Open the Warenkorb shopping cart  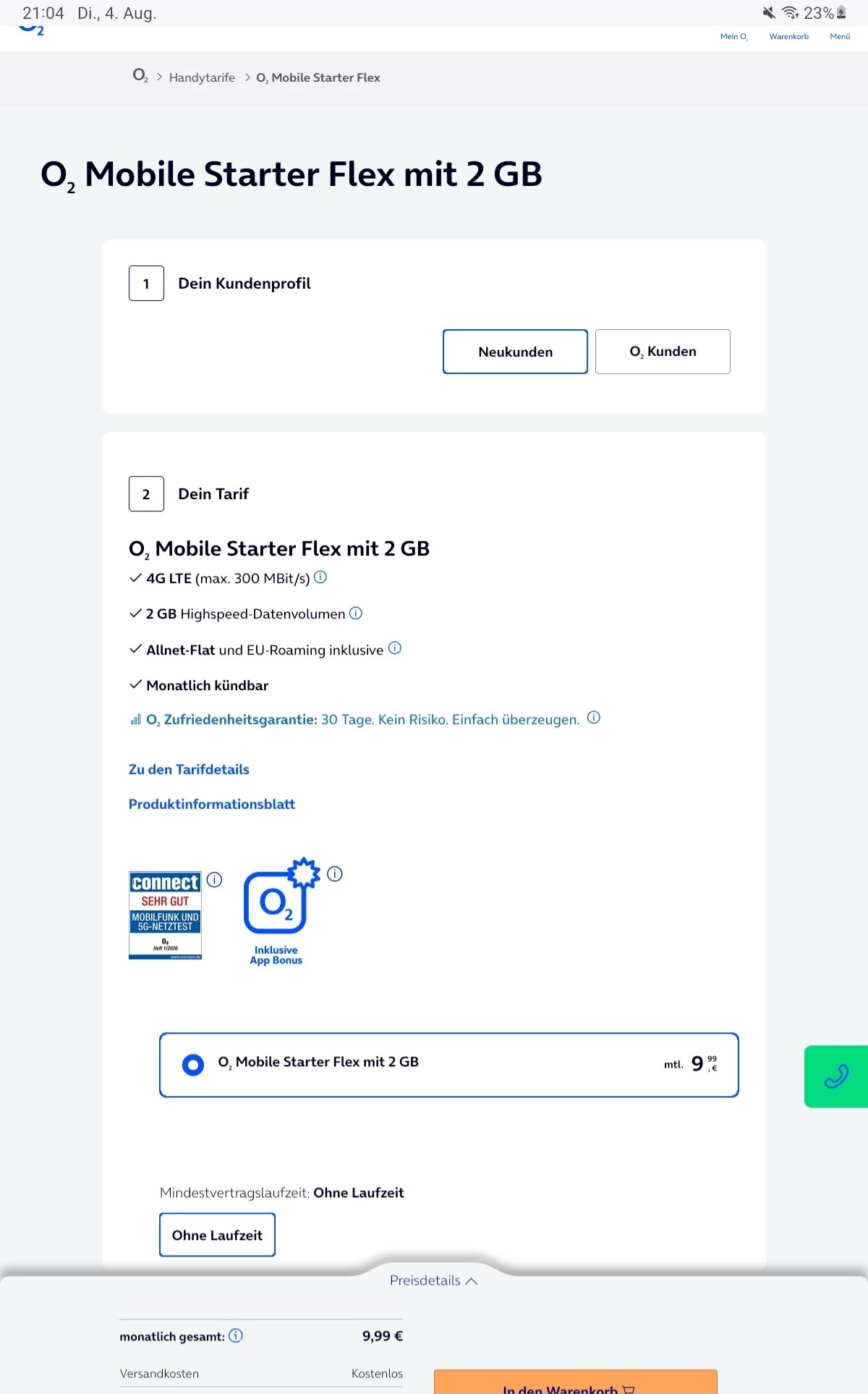[x=788, y=36]
